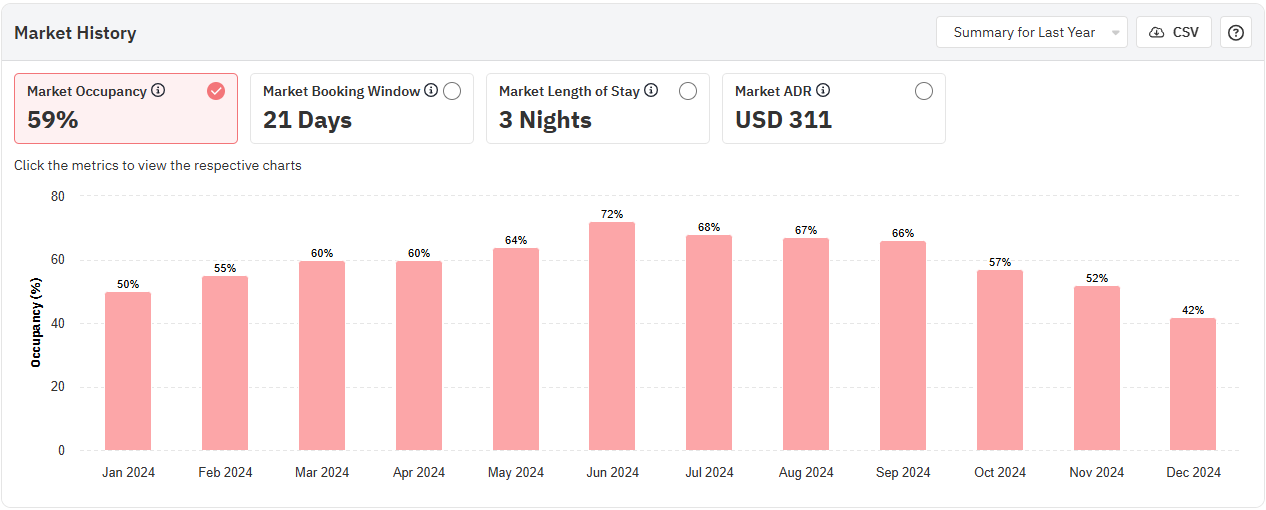Switch to the USD 311 ADR card

(784, 120)
